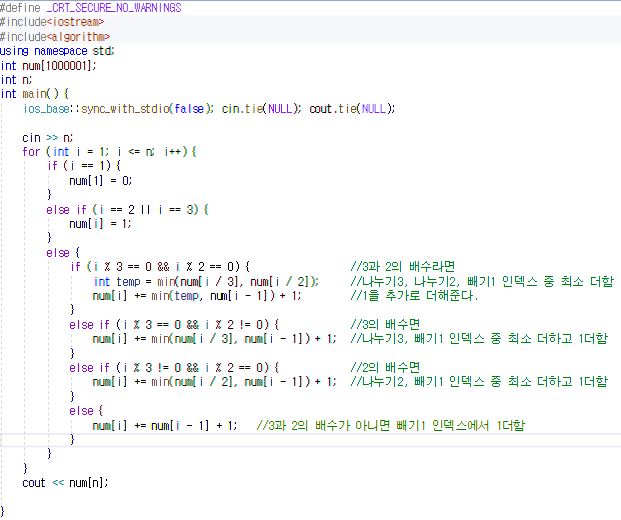
Task: Click the 'if (i == 1) {' line
Action: point(84,166)
